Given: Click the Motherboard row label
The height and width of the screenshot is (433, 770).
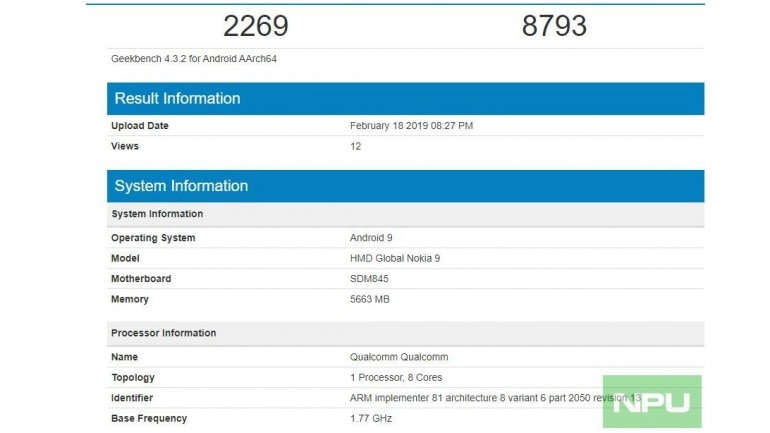Looking at the screenshot, I should [x=141, y=279].
